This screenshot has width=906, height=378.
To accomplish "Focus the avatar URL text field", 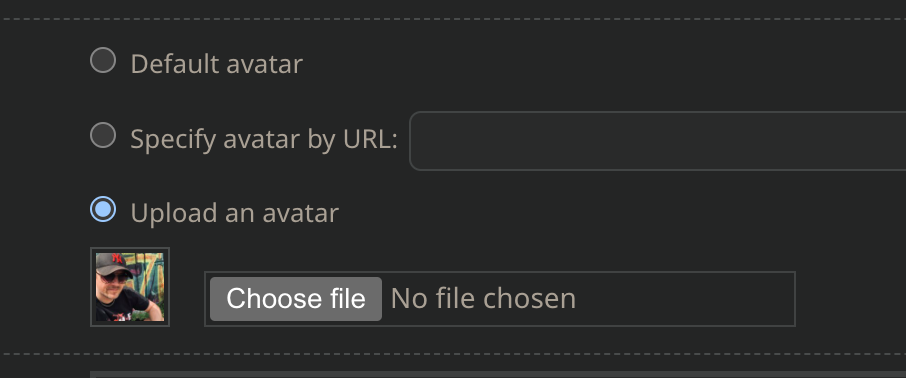I will coord(658,141).
